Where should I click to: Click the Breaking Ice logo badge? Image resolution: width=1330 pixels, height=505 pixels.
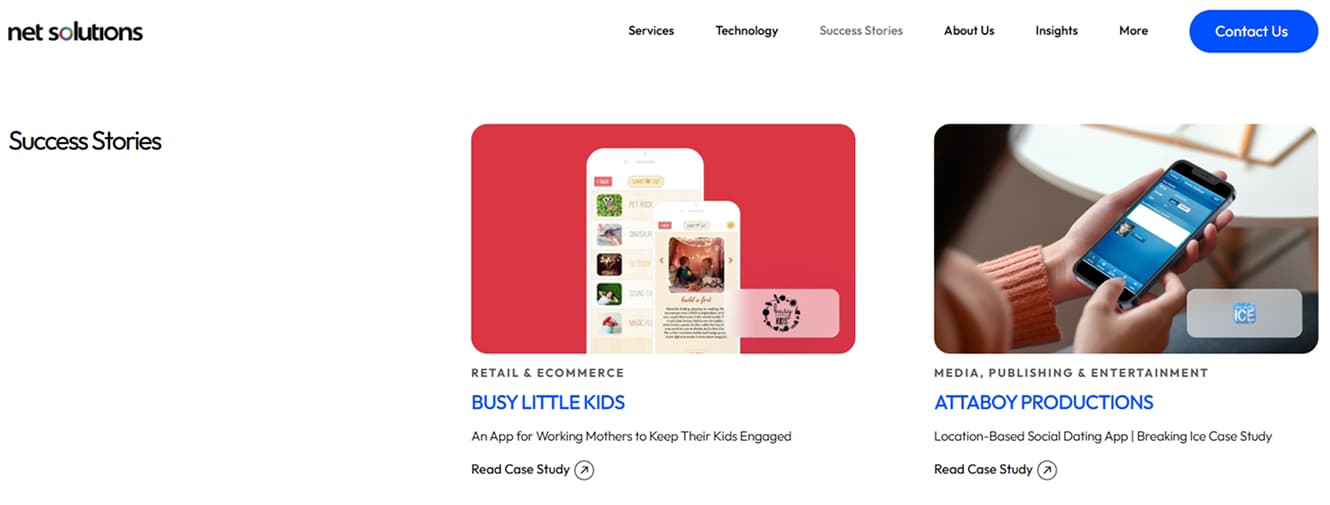click(x=1244, y=313)
